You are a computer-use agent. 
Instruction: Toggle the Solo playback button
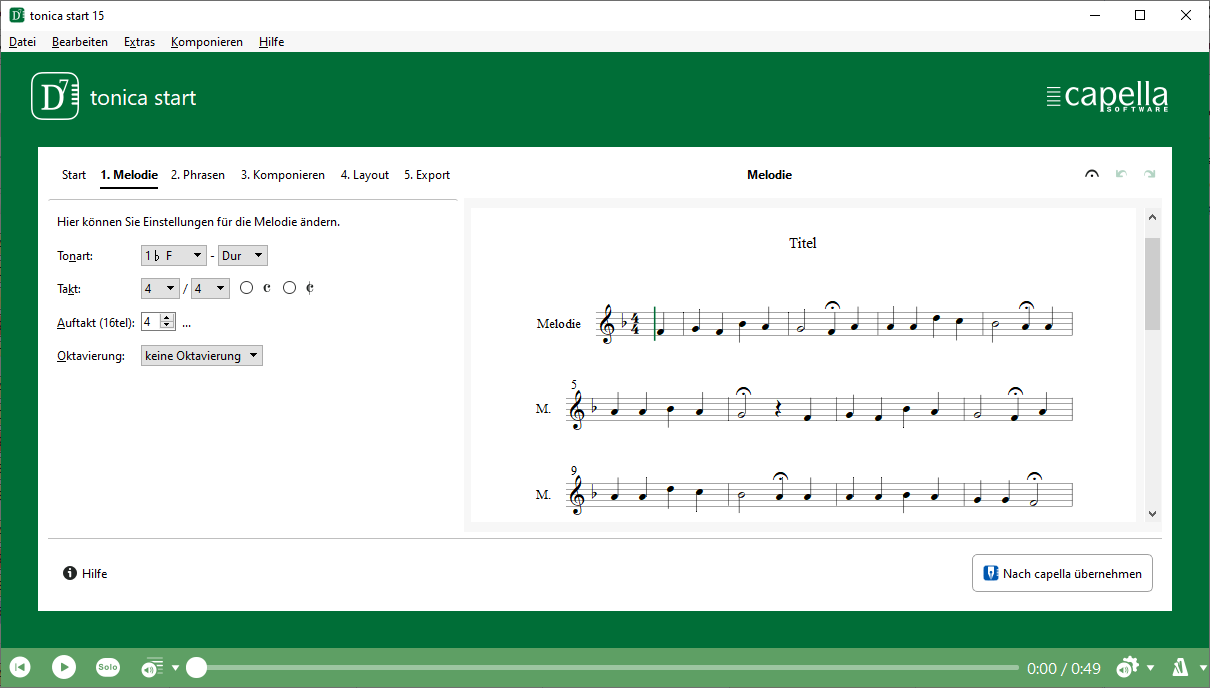tap(108, 667)
